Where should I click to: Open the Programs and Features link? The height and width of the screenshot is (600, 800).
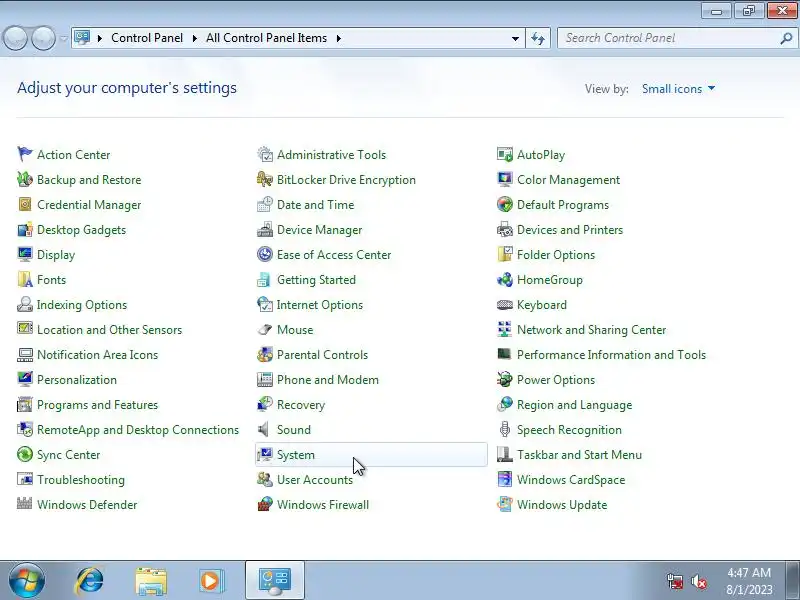pyautogui.click(x=97, y=405)
